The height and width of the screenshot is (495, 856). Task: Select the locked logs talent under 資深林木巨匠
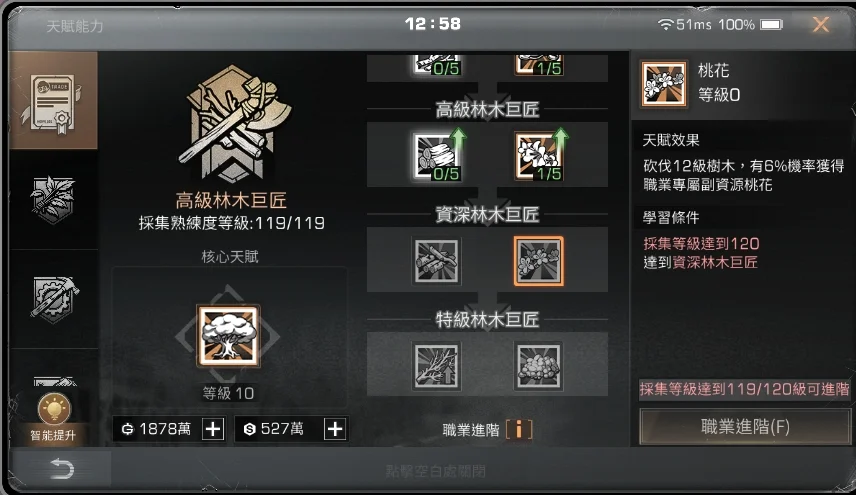436,261
